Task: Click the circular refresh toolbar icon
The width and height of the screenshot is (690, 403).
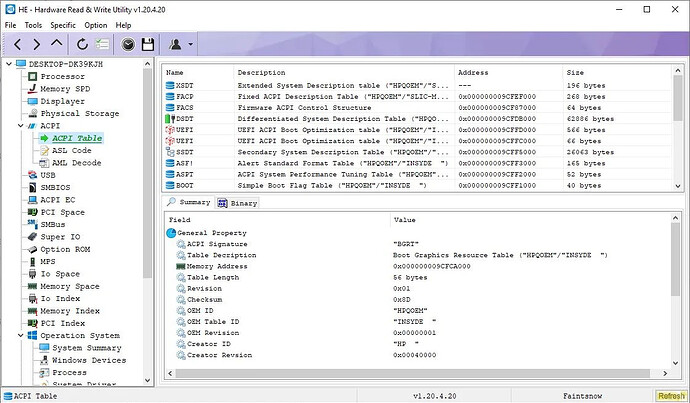Action: tap(82, 44)
